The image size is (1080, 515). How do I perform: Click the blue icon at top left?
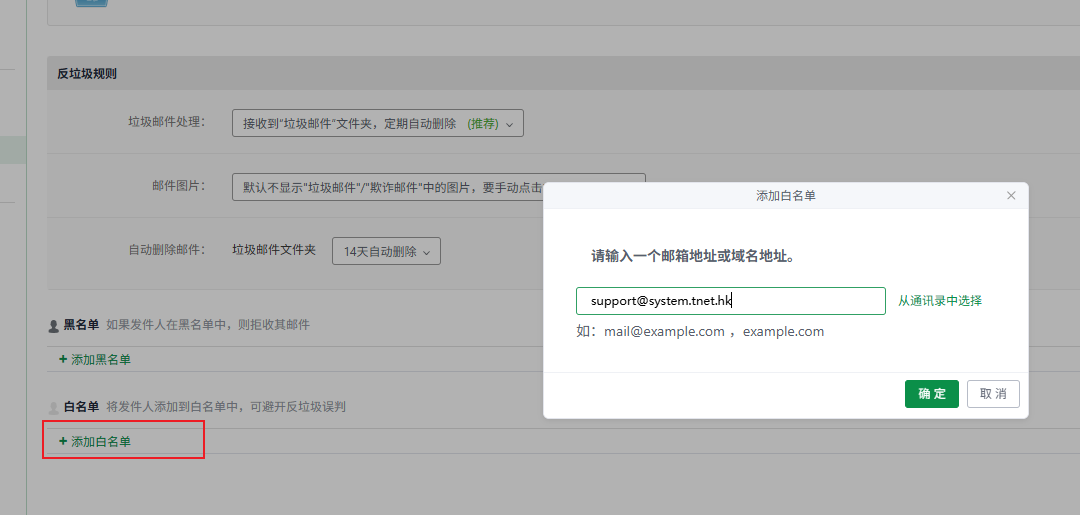92,3
